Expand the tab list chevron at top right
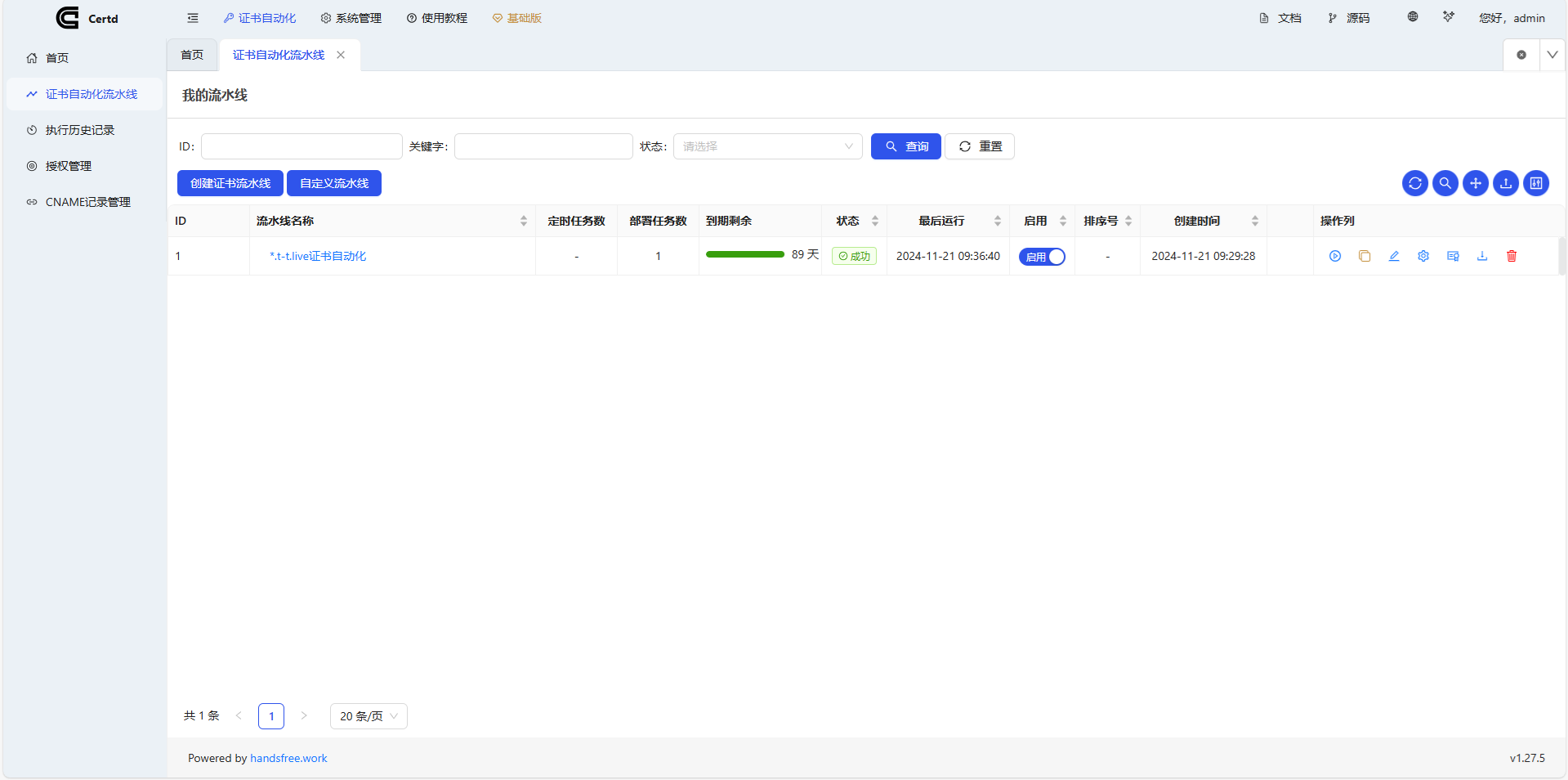Viewport: 1568px width, 780px height. point(1552,55)
